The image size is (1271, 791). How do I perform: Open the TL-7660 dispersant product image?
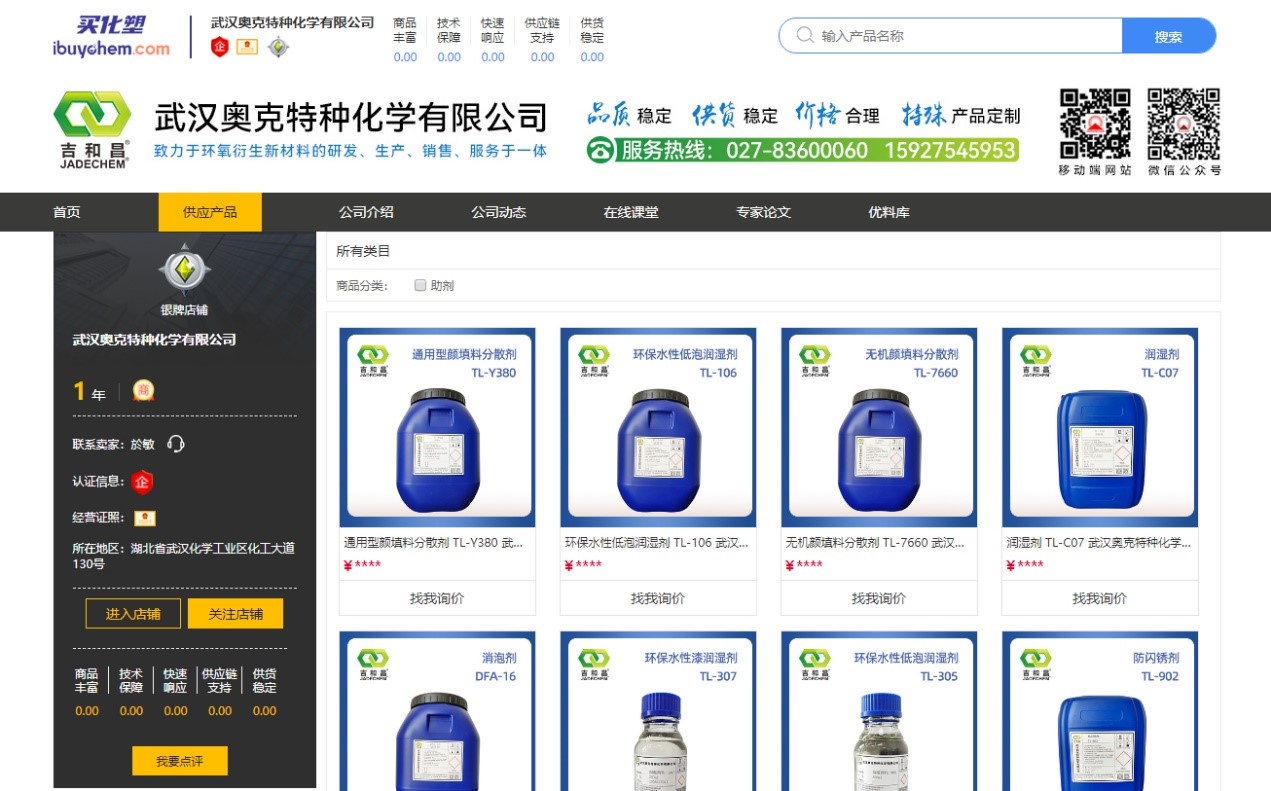click(x=879, y=427)
